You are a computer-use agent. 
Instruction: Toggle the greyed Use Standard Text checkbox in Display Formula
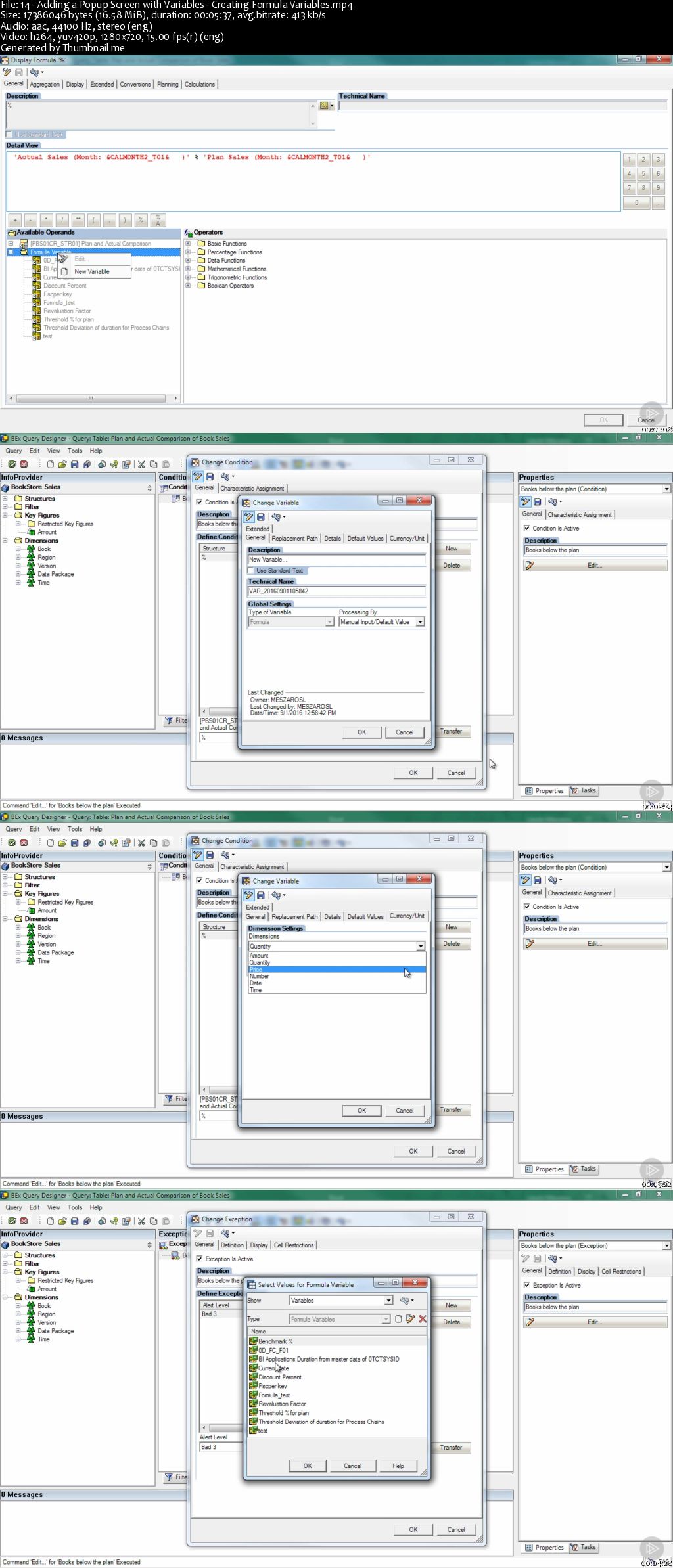9,135
